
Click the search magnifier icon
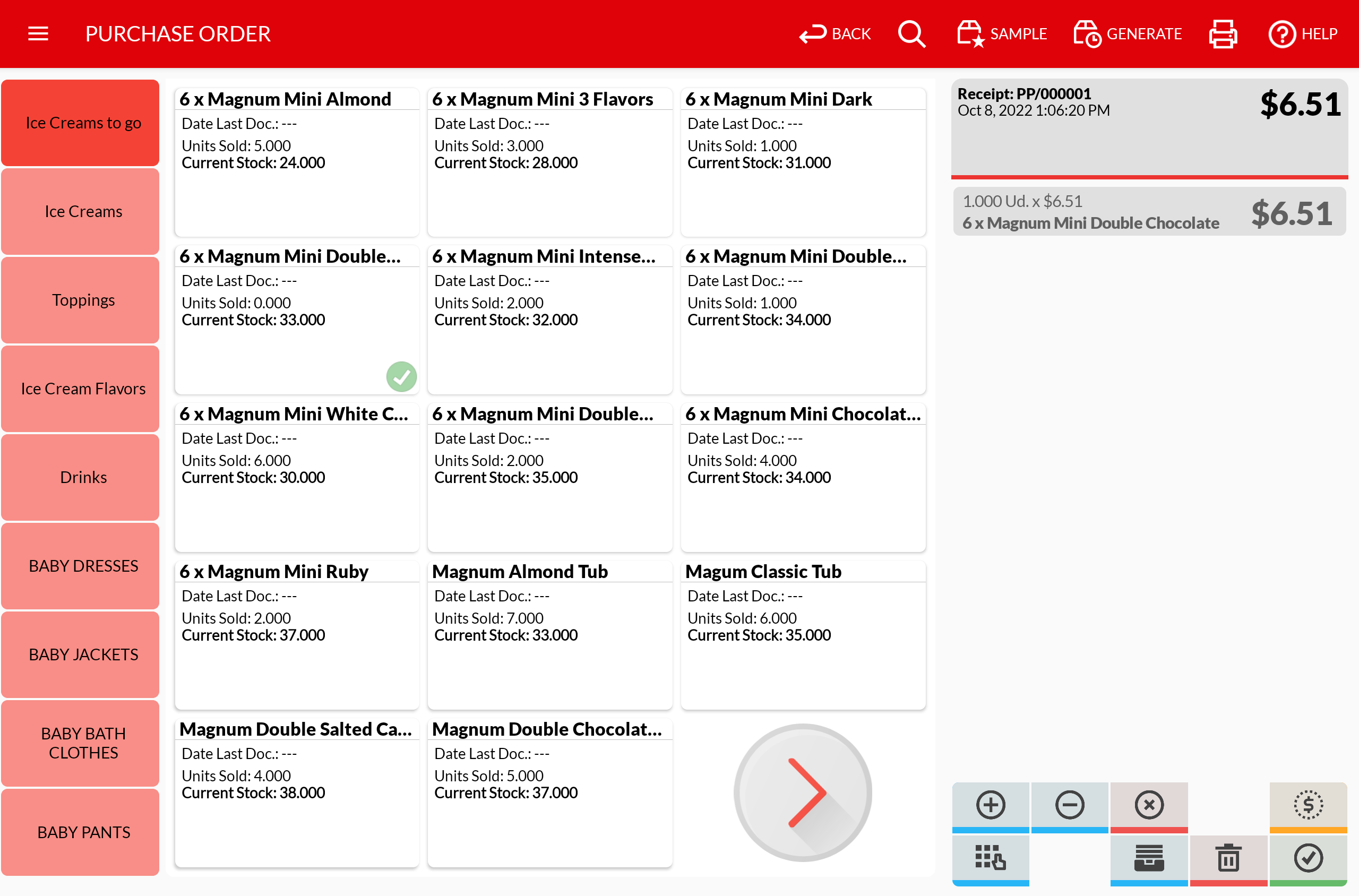click(911, 34)
